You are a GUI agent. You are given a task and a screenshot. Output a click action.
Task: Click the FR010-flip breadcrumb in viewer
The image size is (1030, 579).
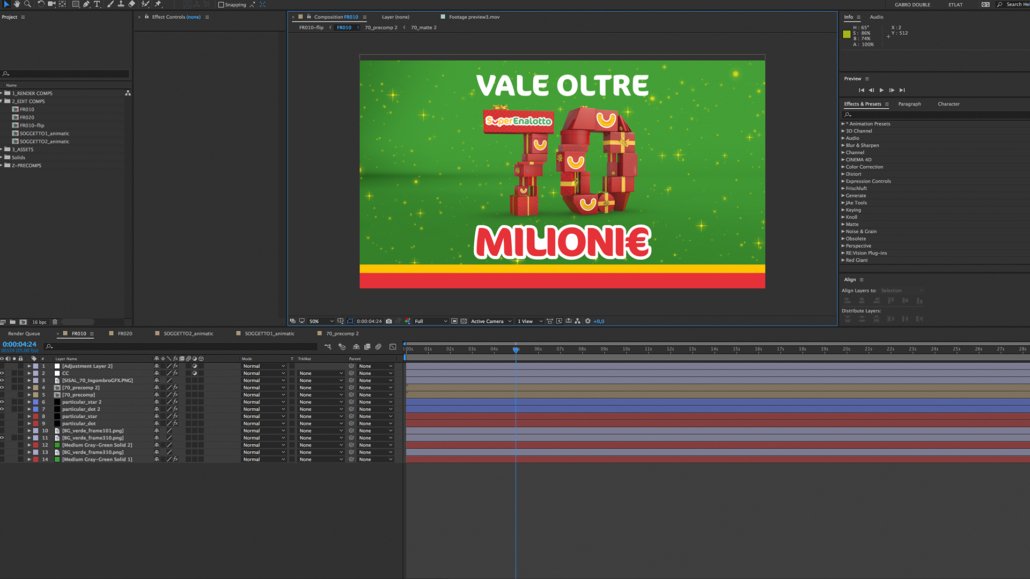(311, 28)
